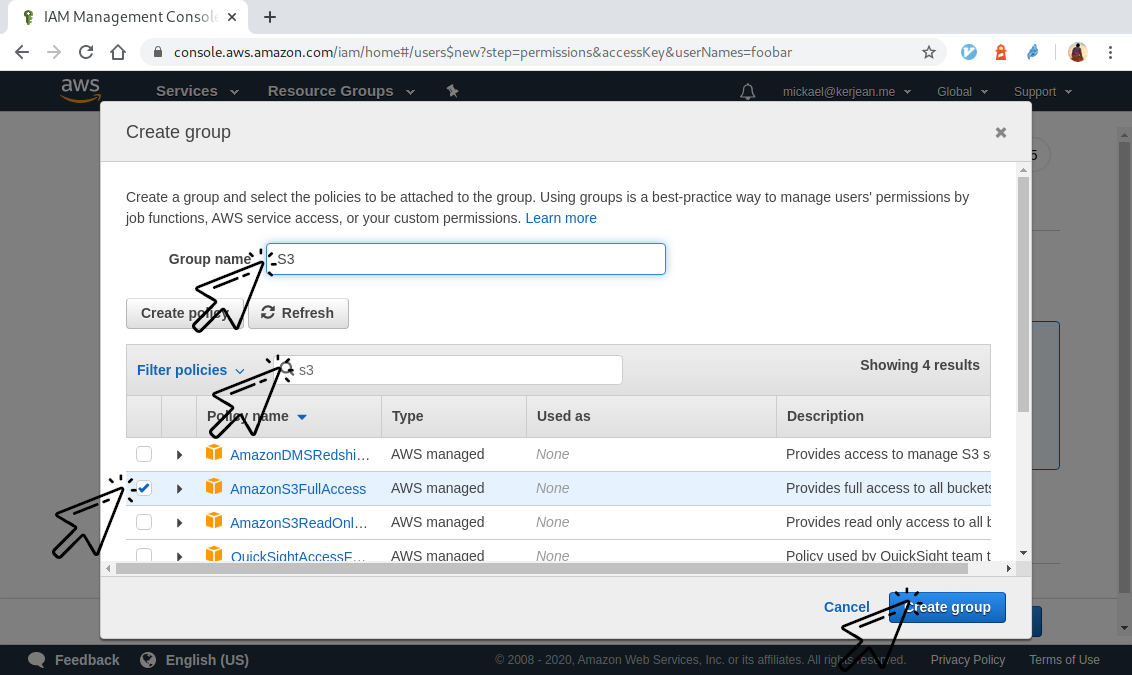The image size is (1132, 675).
Task: Click the Cancel link
Action: (x=846, y=607)
